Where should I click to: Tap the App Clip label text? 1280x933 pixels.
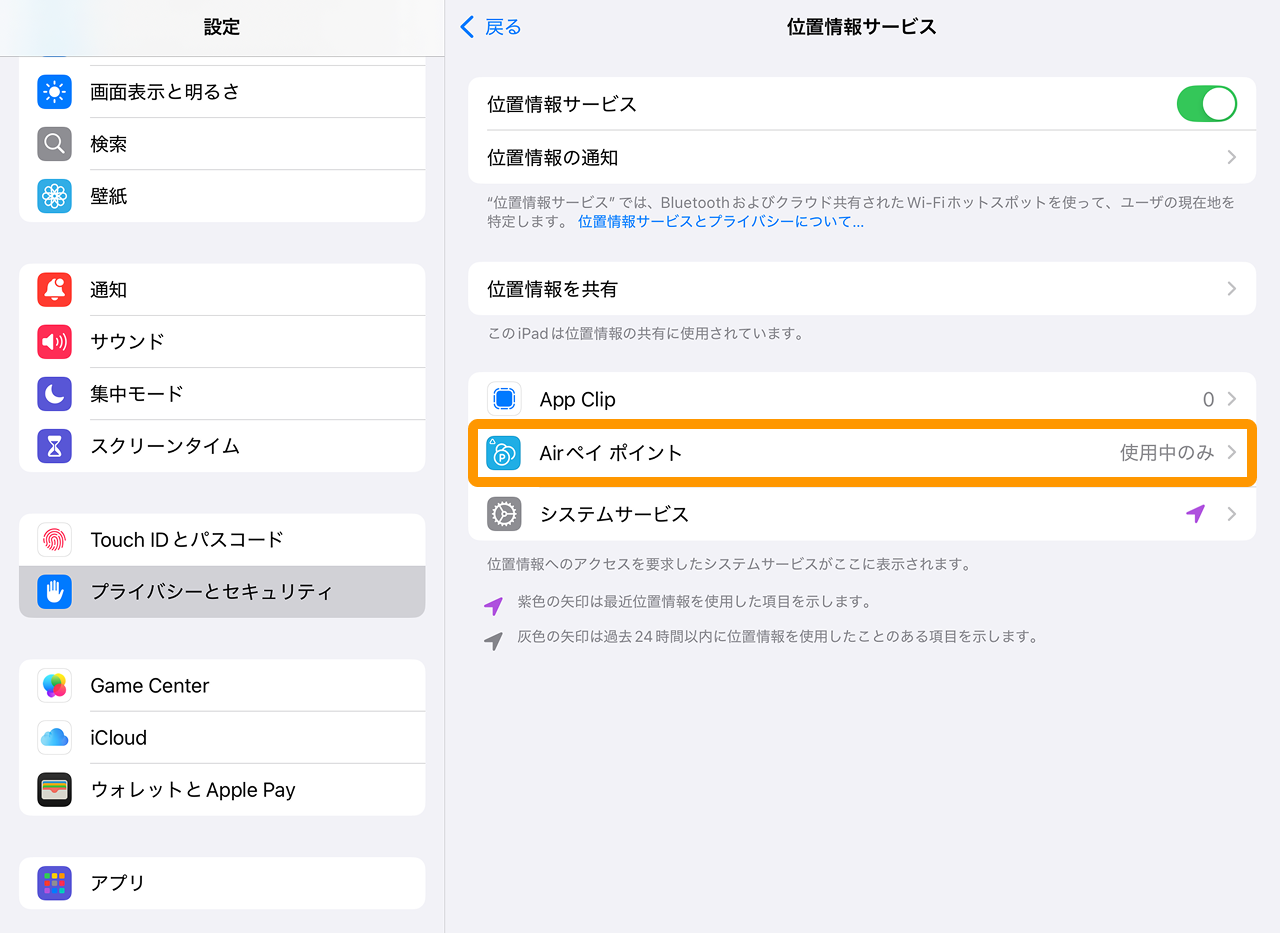(x=578, y=399)
